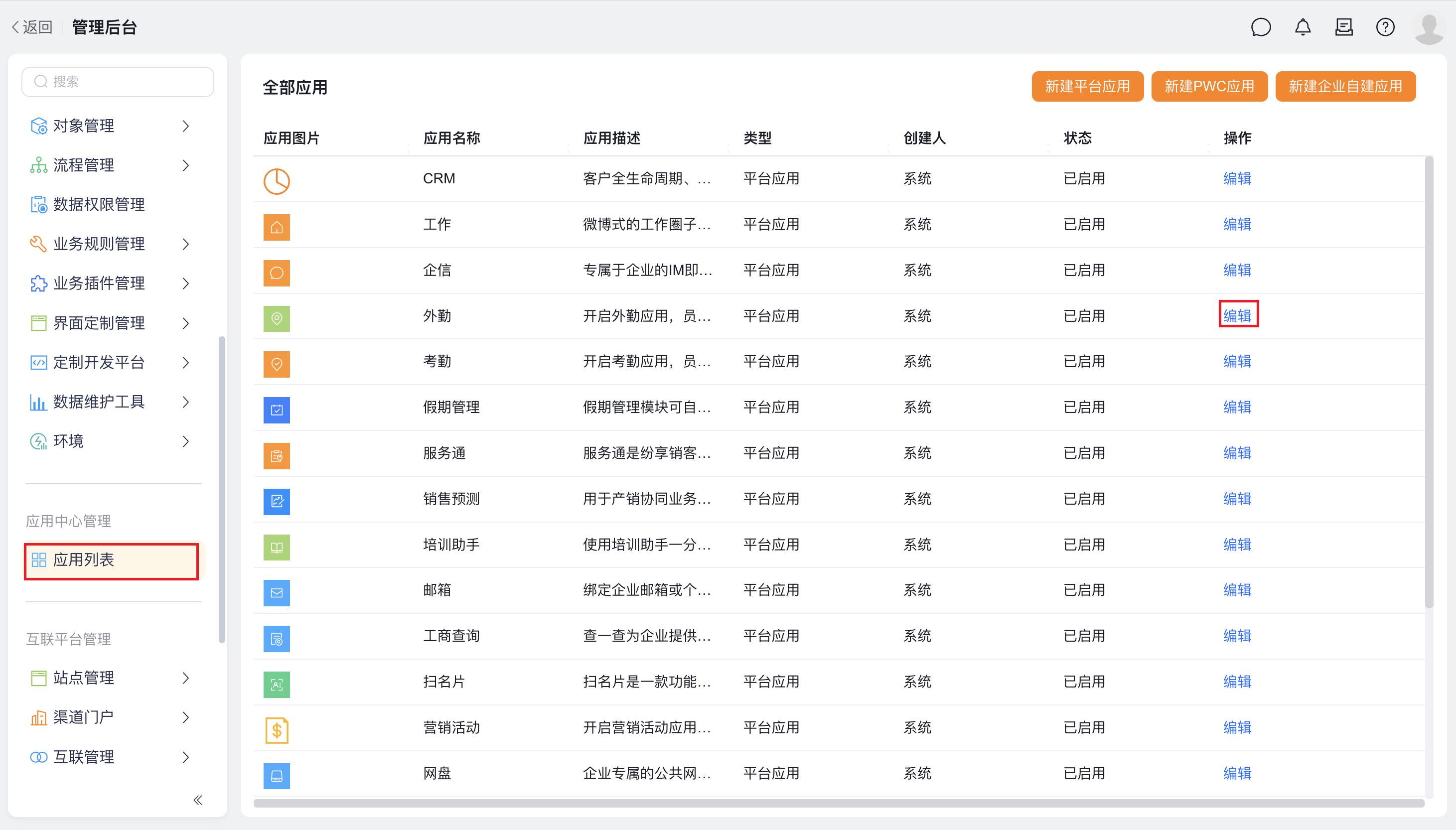Click 编辑 for the 工商查询 app
The image size is (1456, 830).
[1237, 636]
